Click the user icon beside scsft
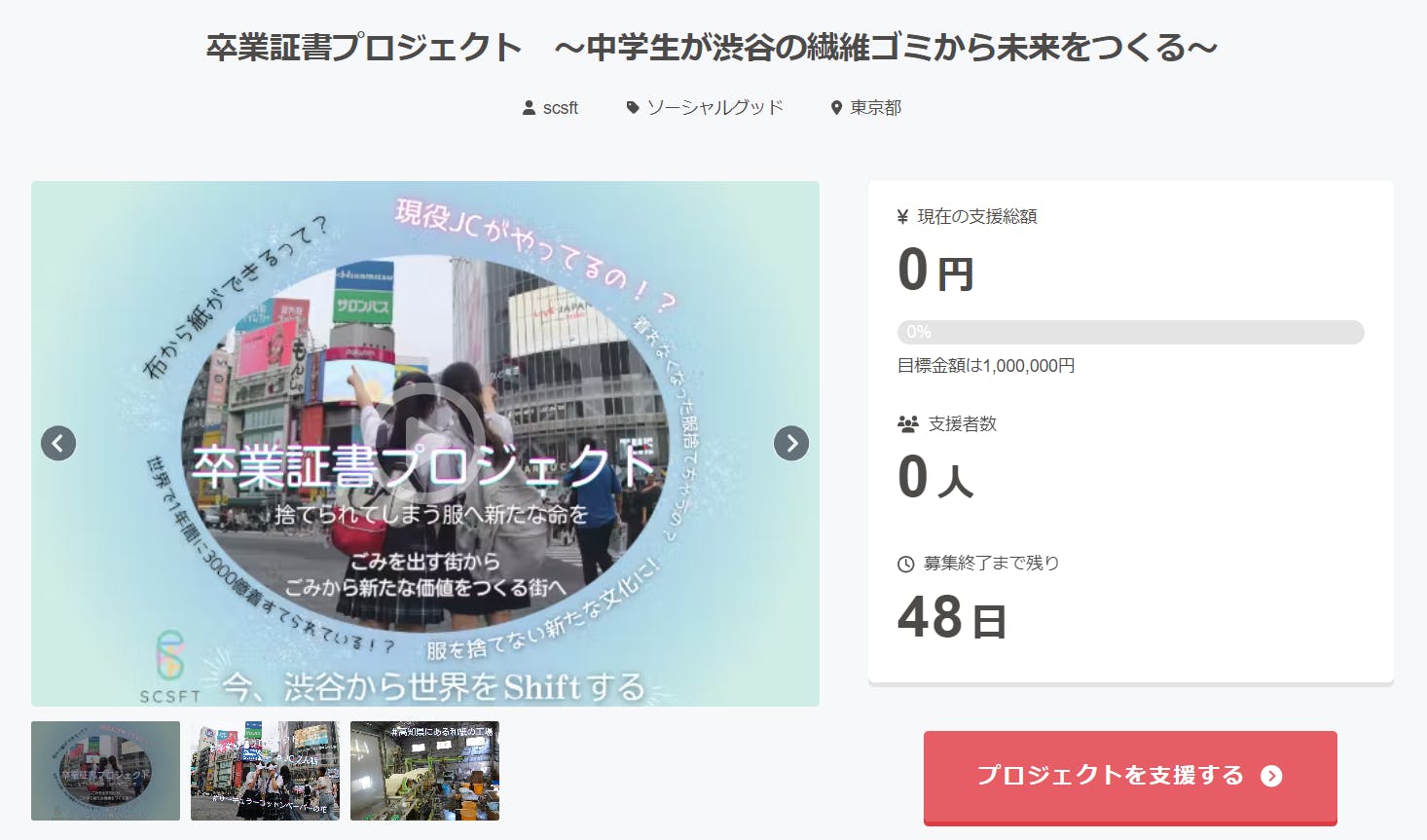Image resolution: width=1427 pixels, height=840 pixels. [x=529, y=108]
